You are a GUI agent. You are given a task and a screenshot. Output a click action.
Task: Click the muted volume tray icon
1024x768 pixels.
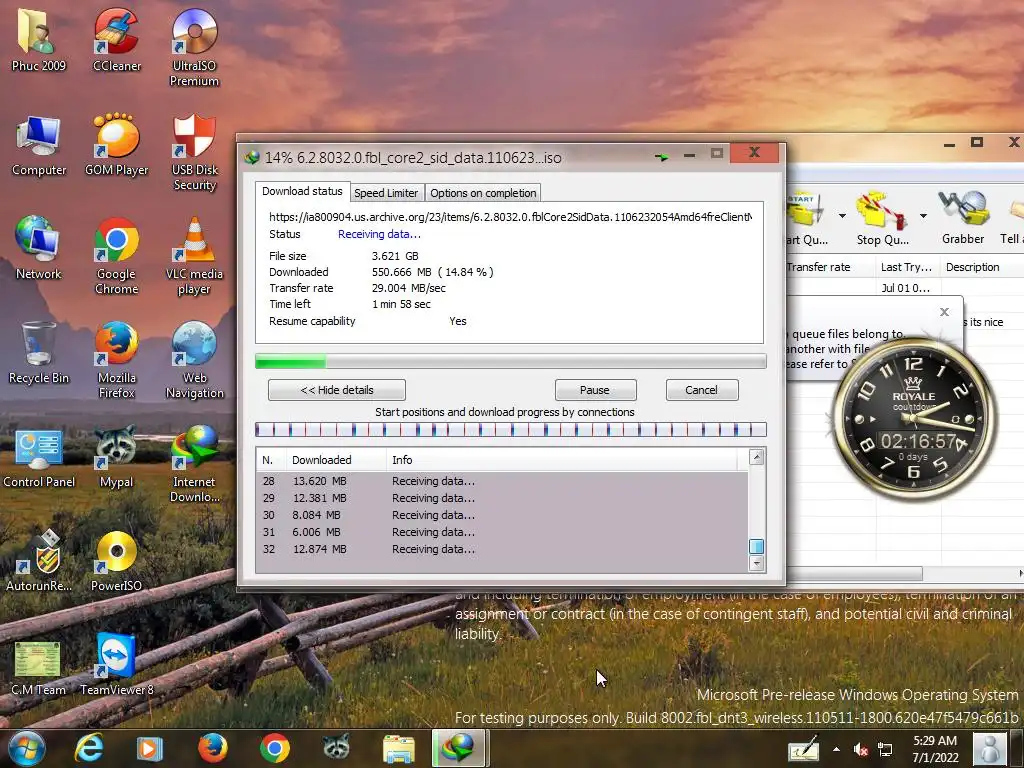tap(861, 750)
